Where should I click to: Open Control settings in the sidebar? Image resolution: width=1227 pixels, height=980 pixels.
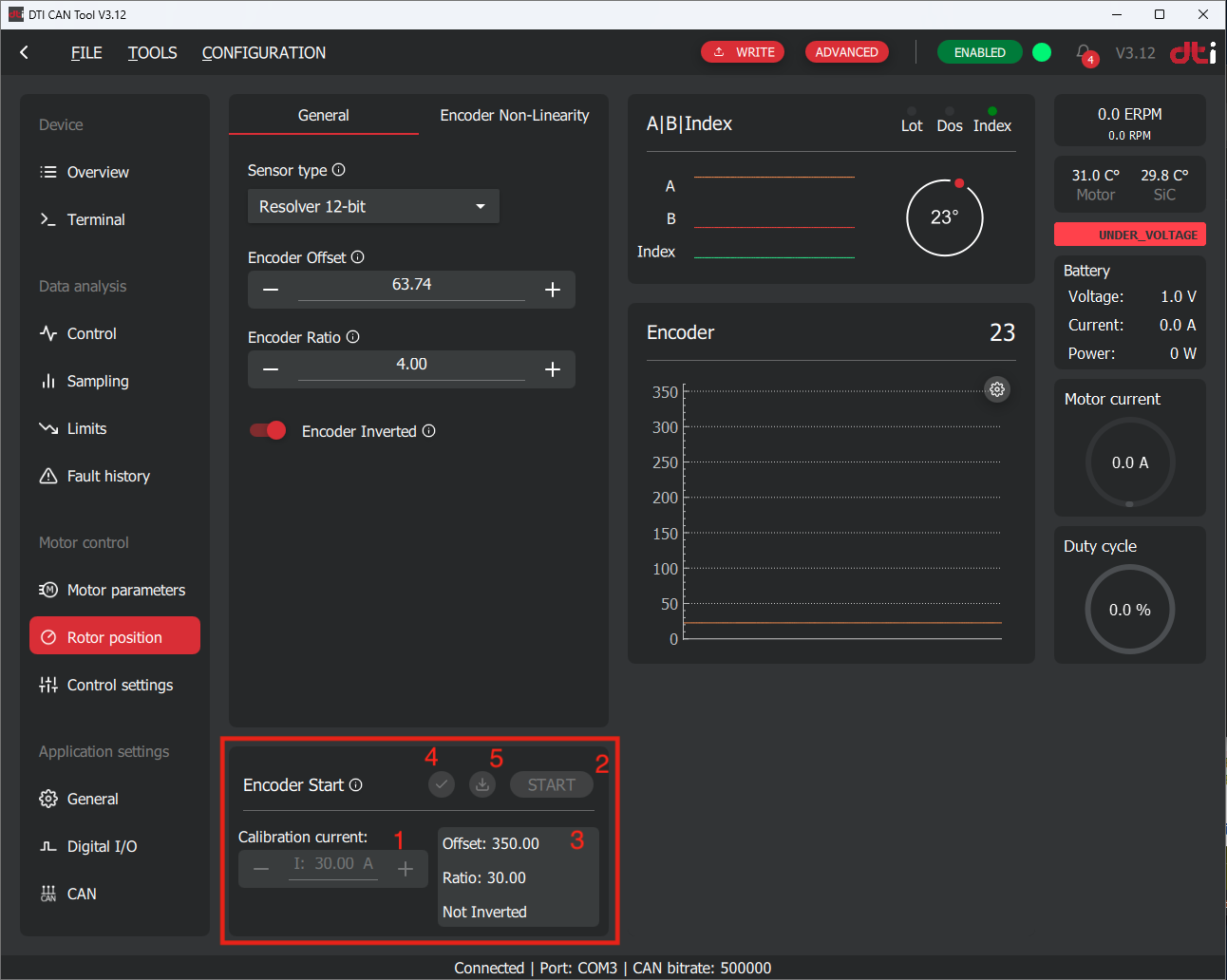115,685
